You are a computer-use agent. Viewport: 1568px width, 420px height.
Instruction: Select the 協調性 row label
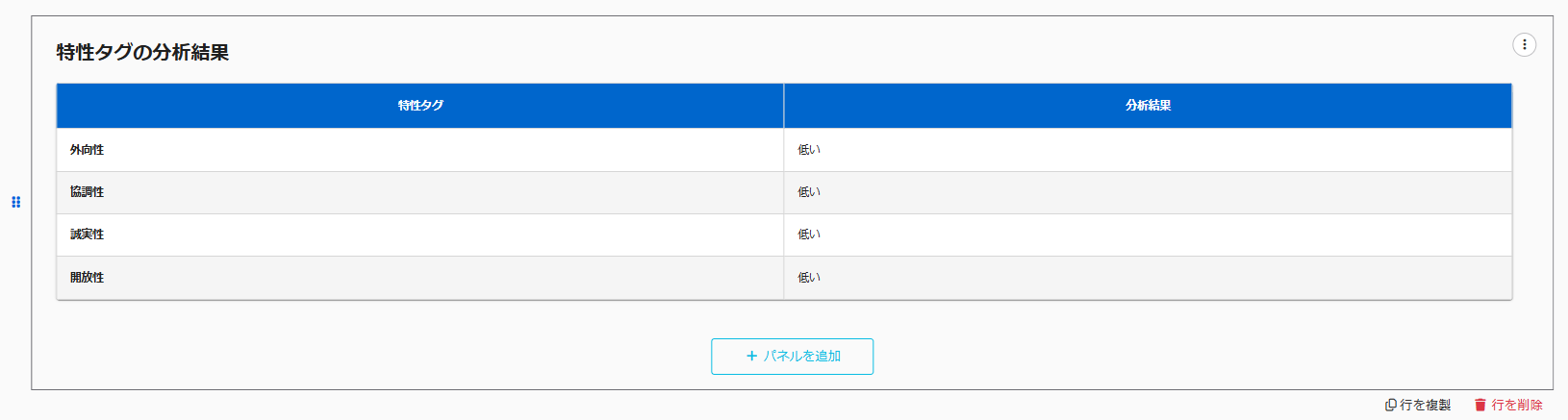(87, 192)
